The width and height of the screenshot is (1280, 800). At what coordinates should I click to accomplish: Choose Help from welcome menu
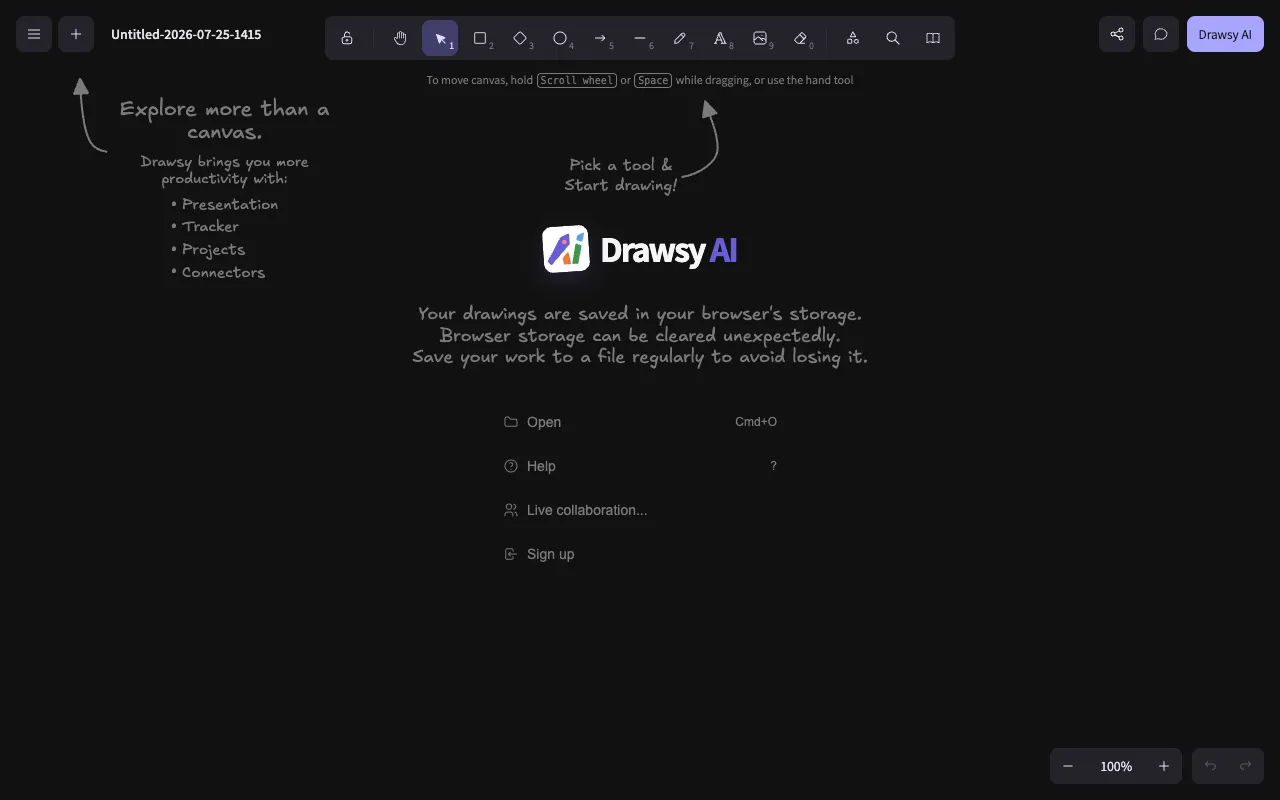pyautogui.click(x=640, y=466)
